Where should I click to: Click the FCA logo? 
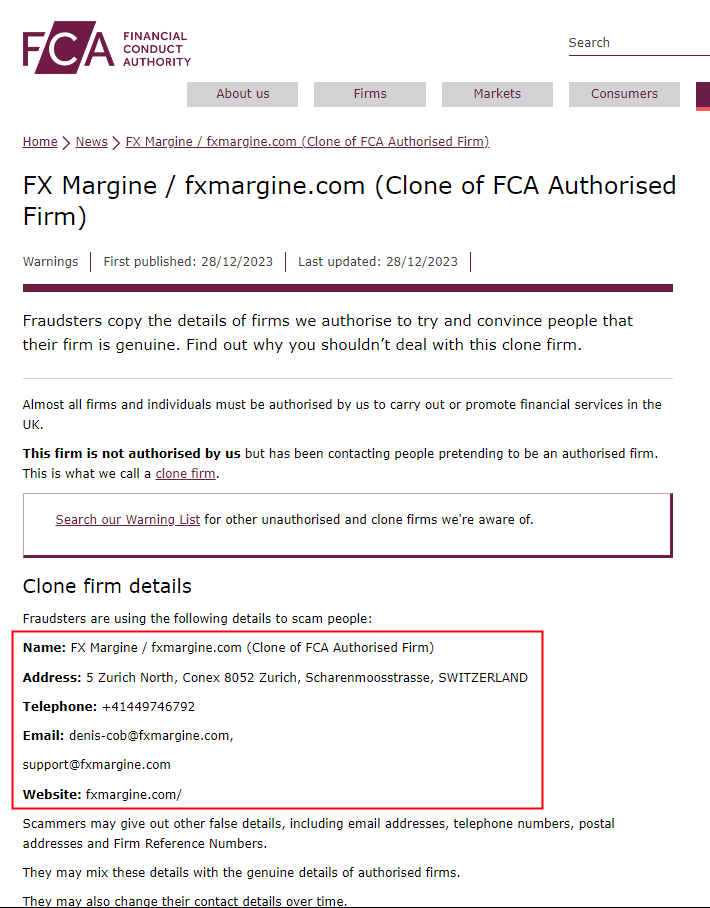tap(106, 47)
